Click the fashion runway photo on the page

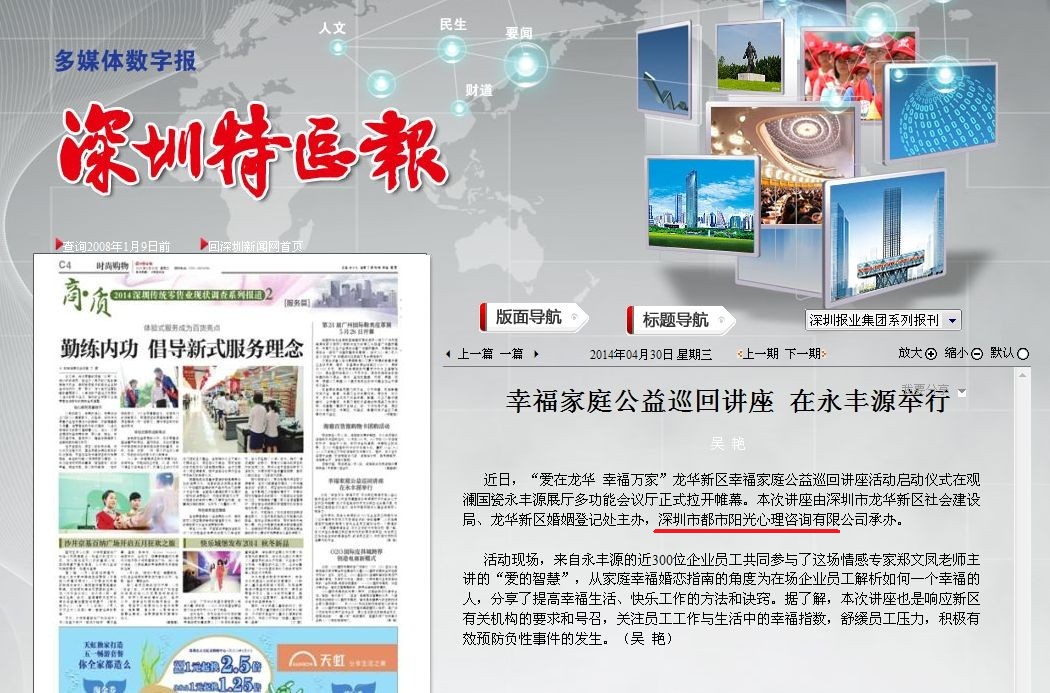pos(212,572)
